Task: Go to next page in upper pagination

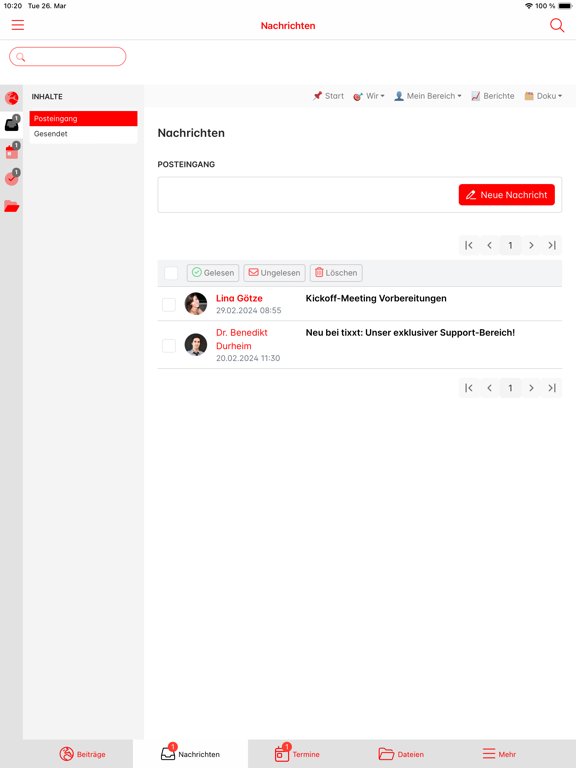Action: click(x=531, y=245)
